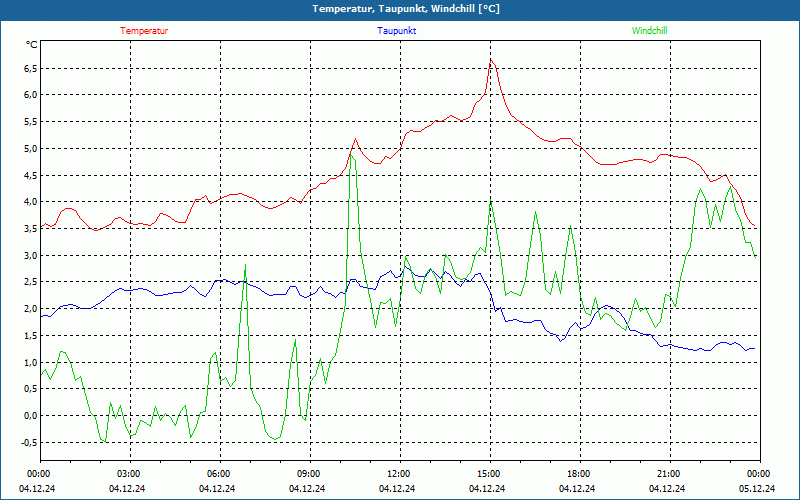800x500 pixels.
Task: Click the 4,5 y-axis value
Action: point(30,176)
